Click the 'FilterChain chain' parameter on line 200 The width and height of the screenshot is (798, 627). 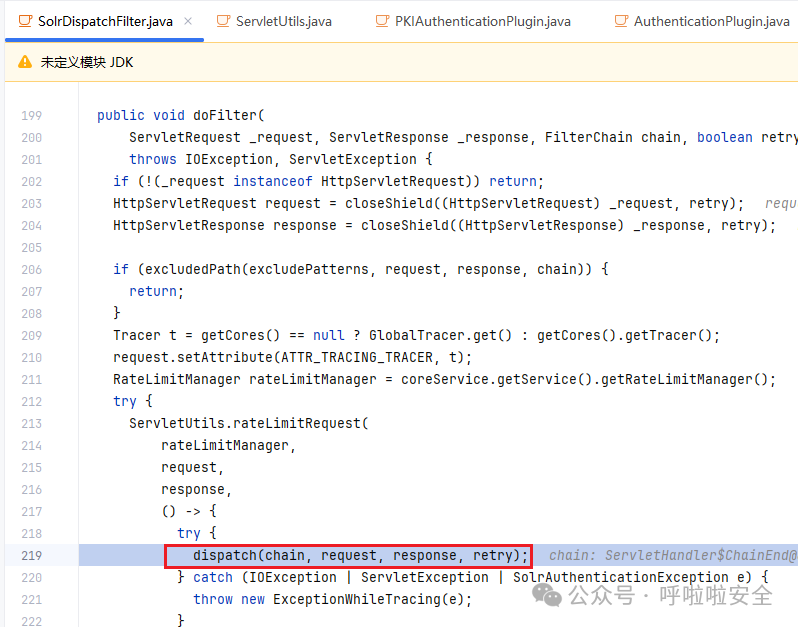613,137
